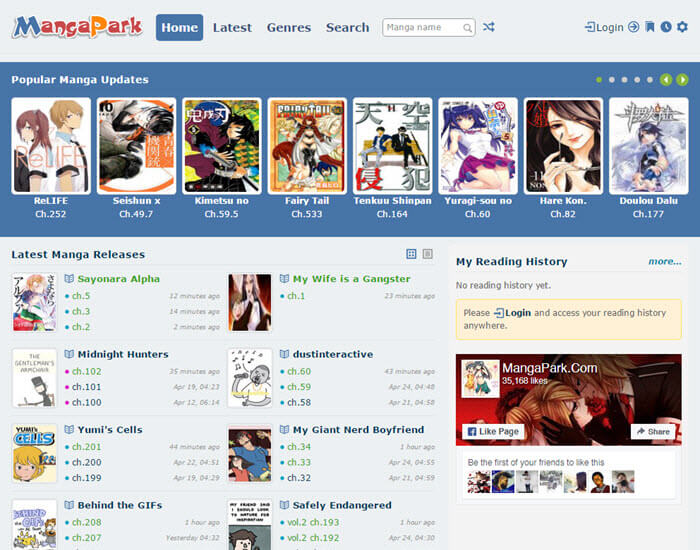Click more... in My Reading History

pos(665,262)
